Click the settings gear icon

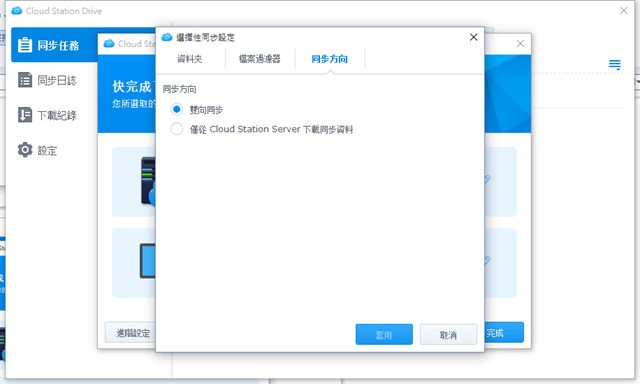(x=25, y=150)
